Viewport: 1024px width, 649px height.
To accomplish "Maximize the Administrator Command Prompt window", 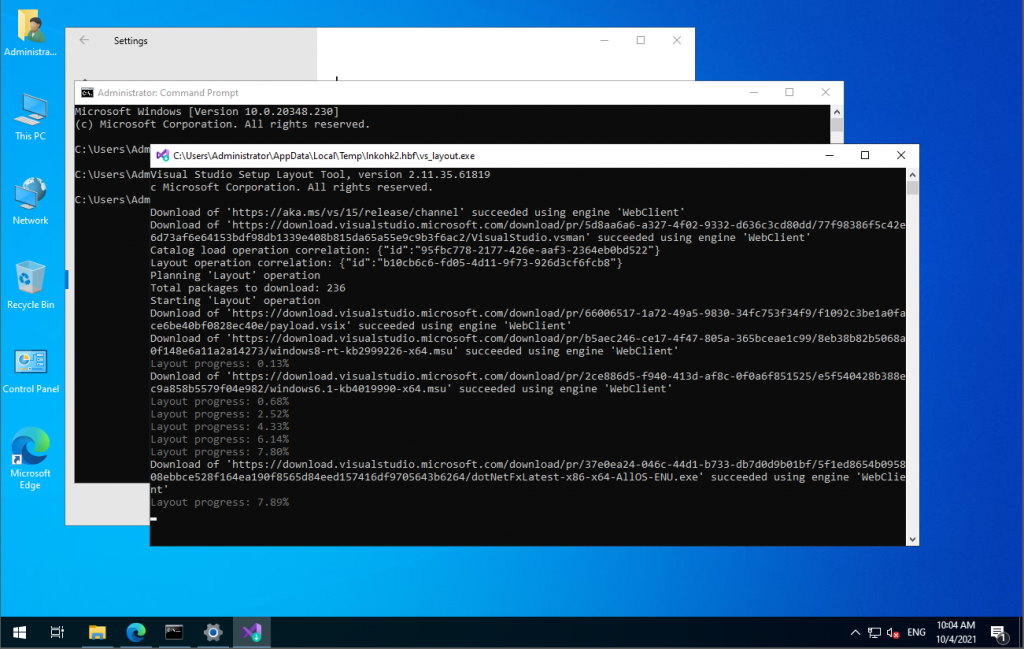I will point(789,93).
